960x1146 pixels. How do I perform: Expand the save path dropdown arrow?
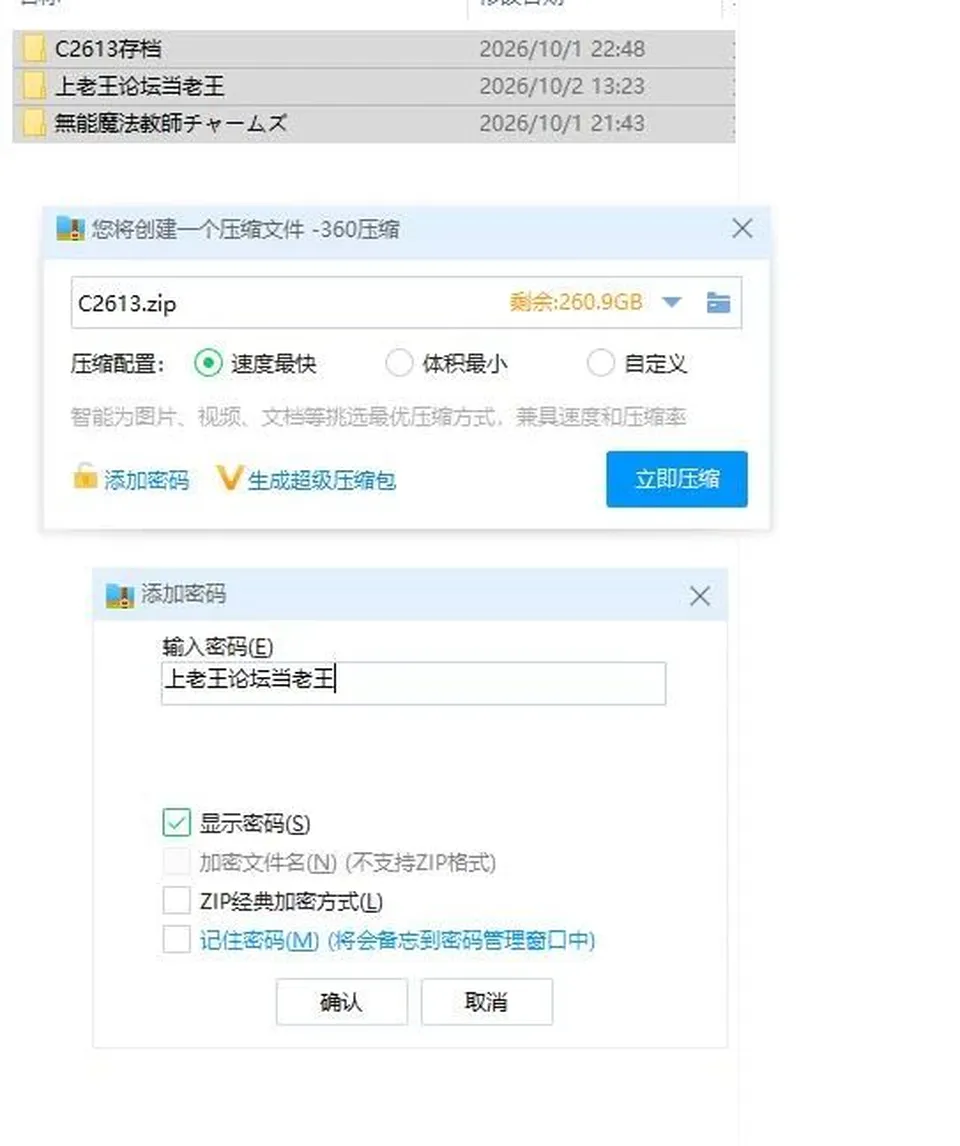click(x=671, y=302)
